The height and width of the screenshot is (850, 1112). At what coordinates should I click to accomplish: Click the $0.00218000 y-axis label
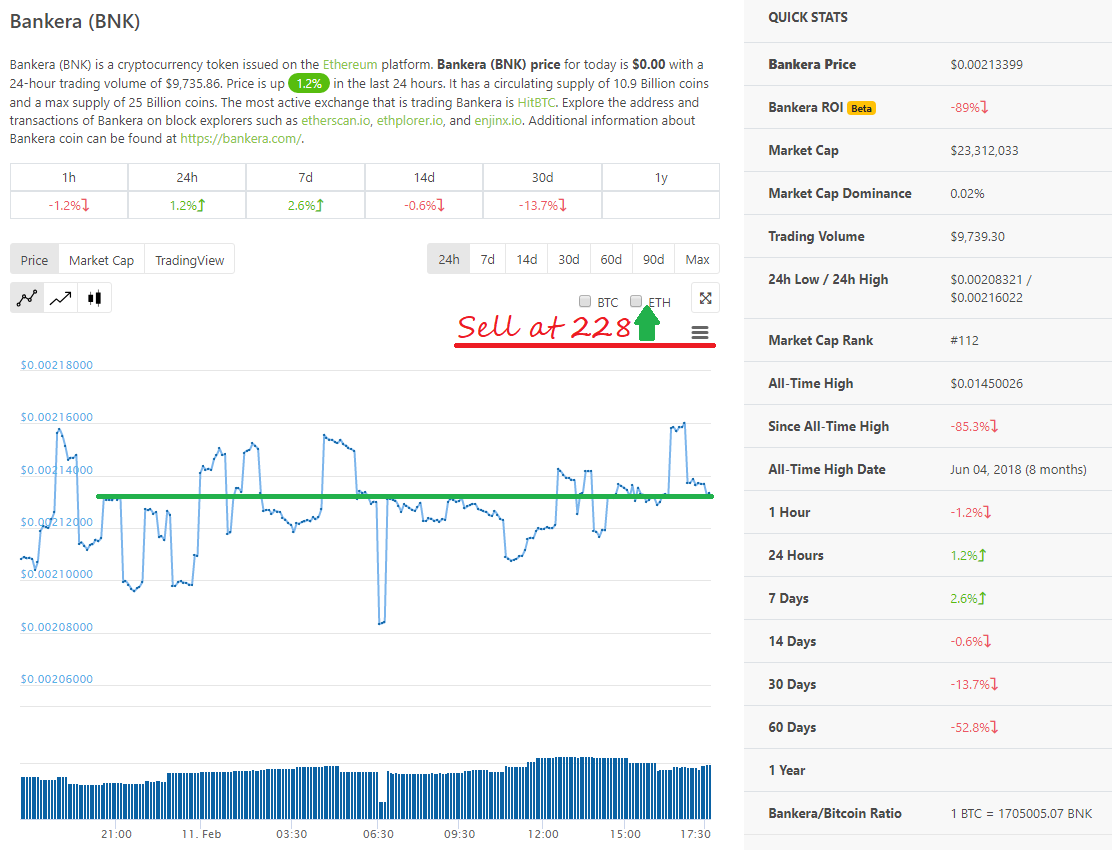[57, 365]
